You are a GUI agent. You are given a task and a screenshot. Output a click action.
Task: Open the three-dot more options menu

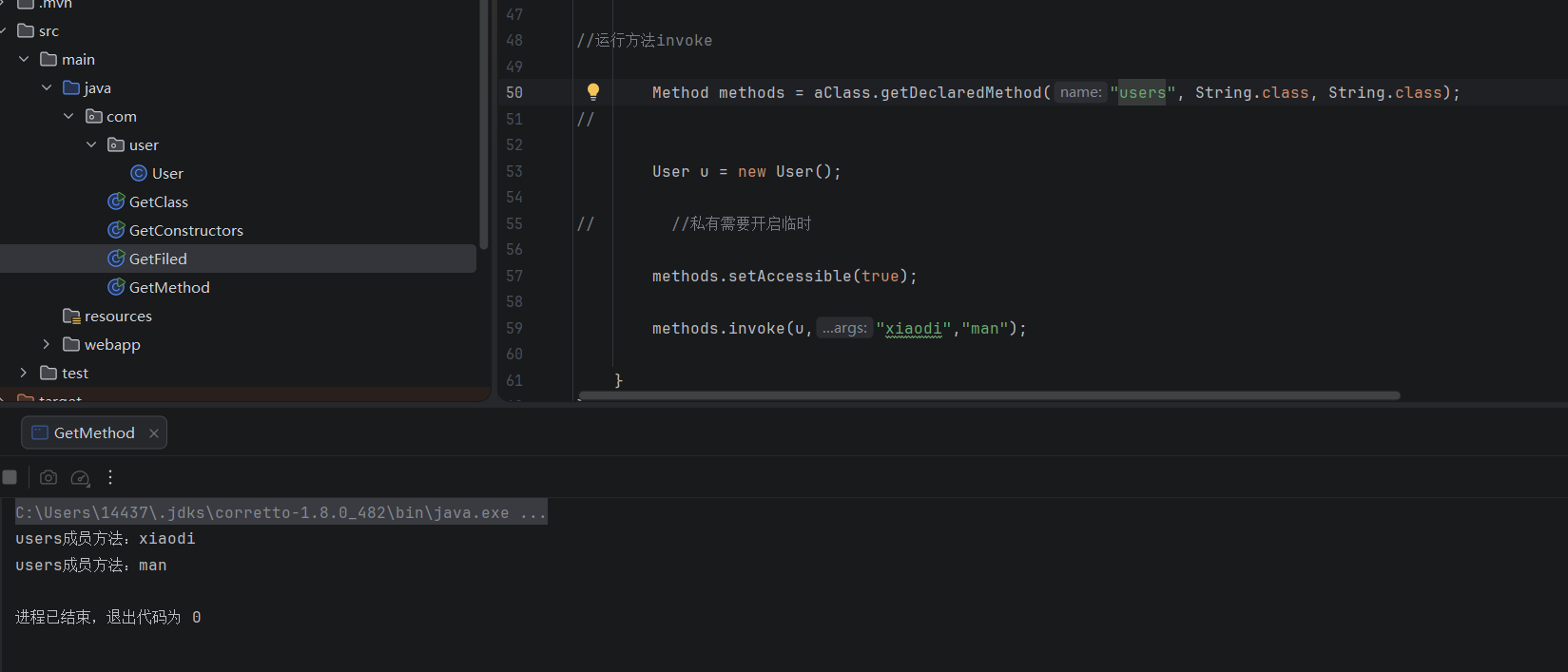pyautogui.click(x=110, y=477)
